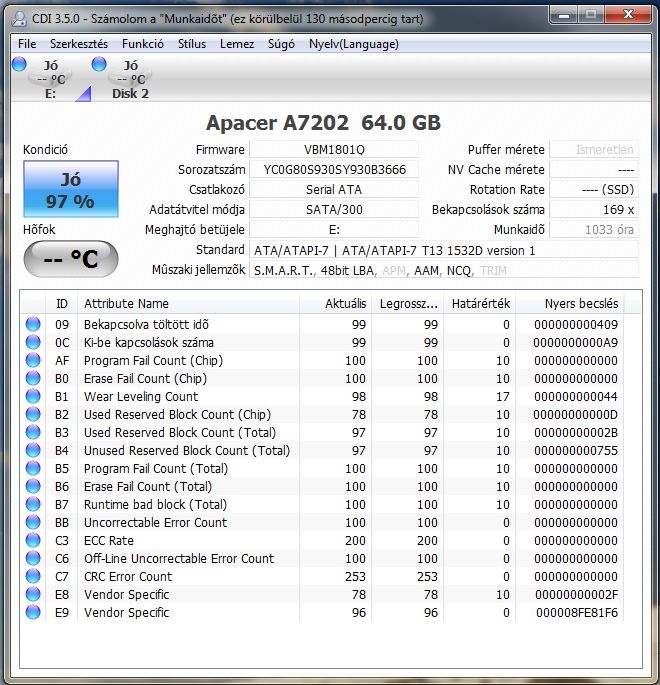Click the Apacer A7202 64.0 GB title
Viewport: 660px width, 685px height.
tap(323, 123)
